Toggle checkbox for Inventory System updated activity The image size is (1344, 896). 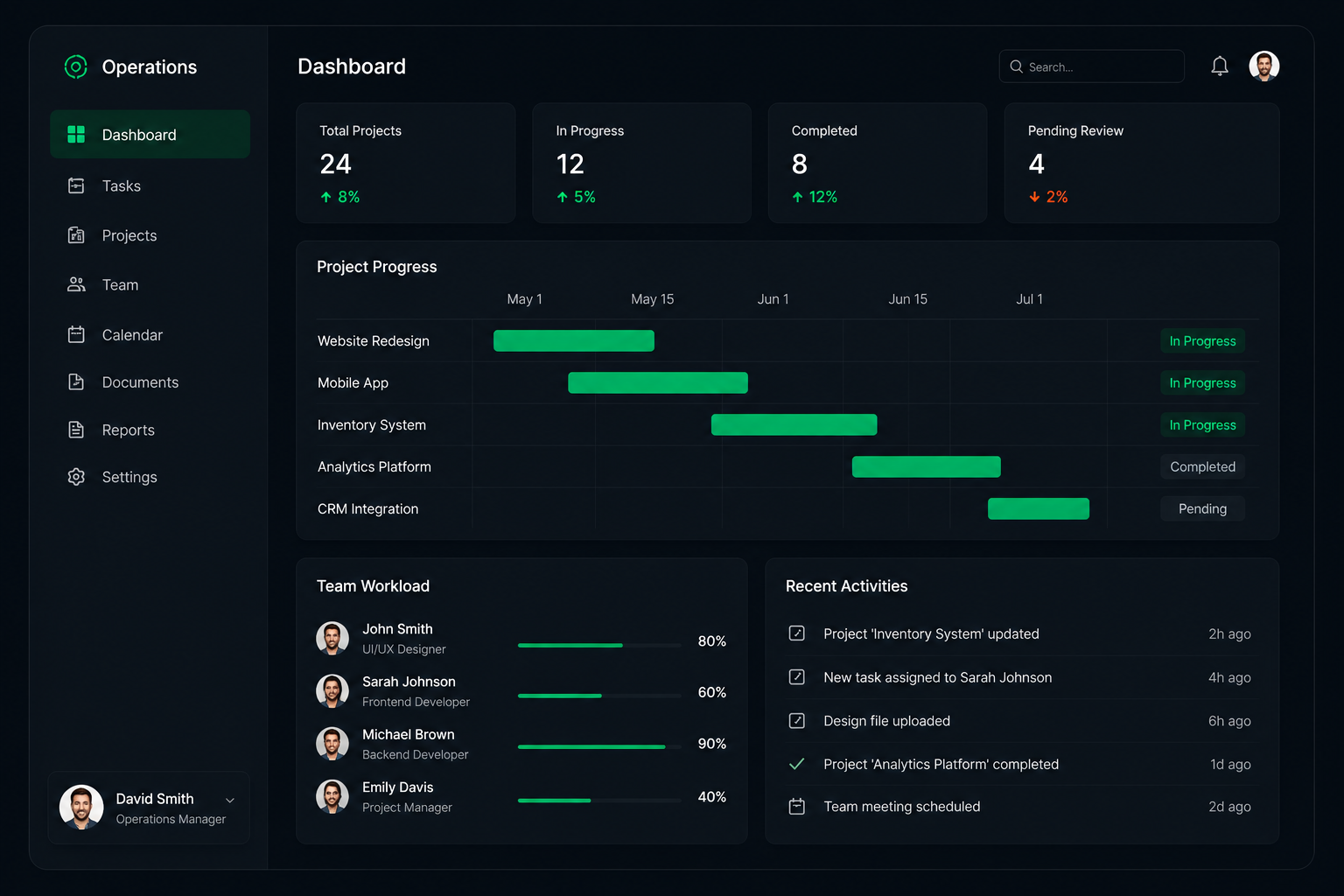796,633
